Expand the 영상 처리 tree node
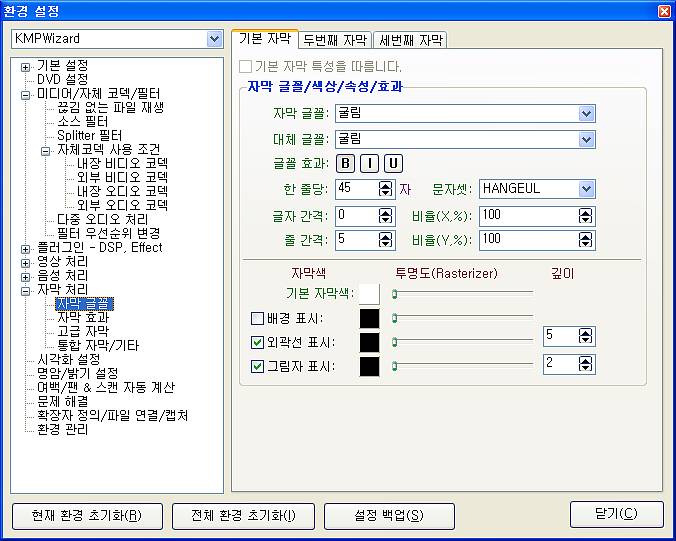 [x=26, y=262]
